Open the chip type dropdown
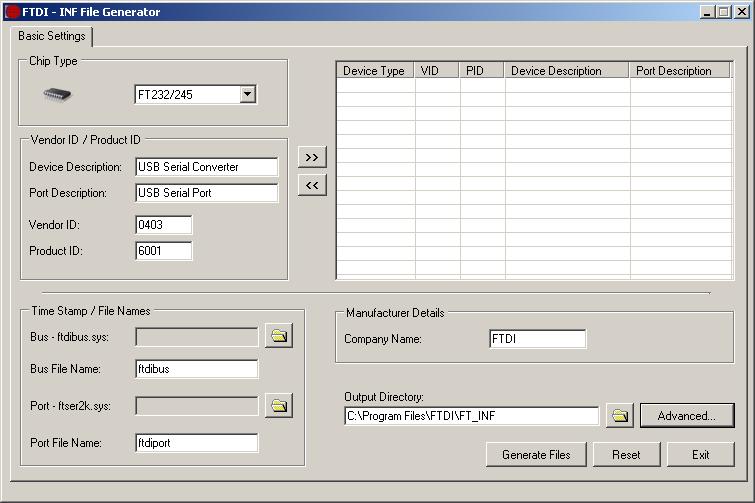This screenshot has height=503, width=755. [x=248, y=95]
